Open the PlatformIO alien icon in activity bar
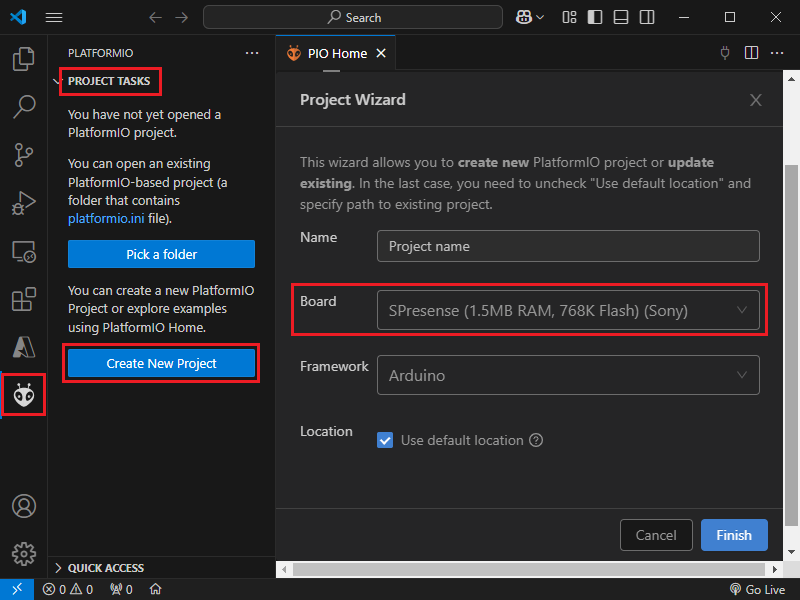This screenshot has width=800, height=600. [x=24, y=396]
